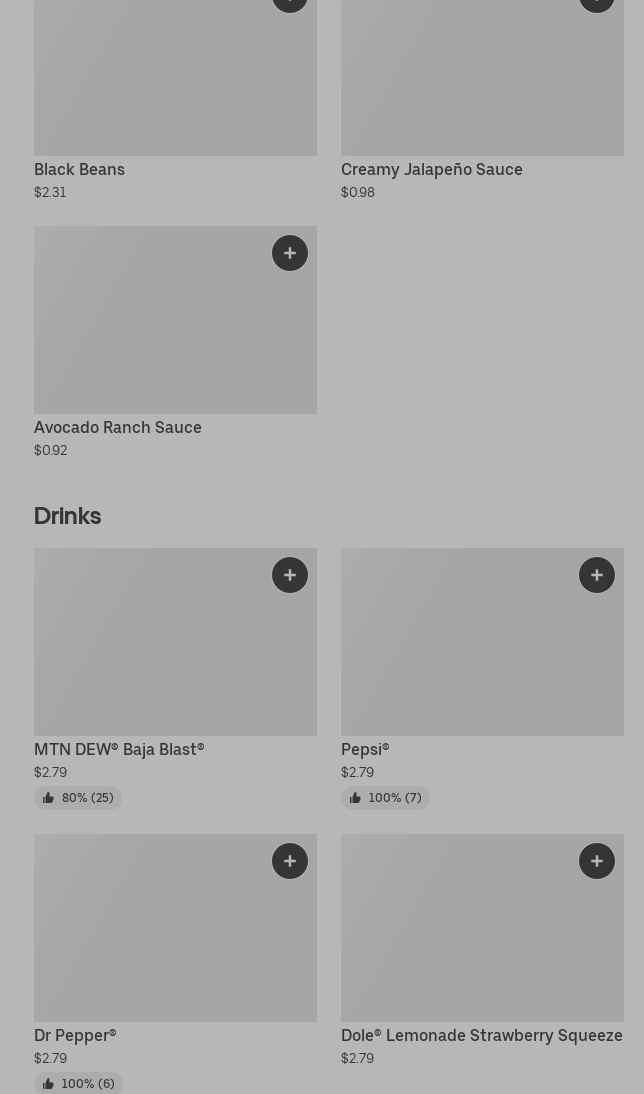Click the MTN DEW Baja Blast photo

click(x=150, y=650)
